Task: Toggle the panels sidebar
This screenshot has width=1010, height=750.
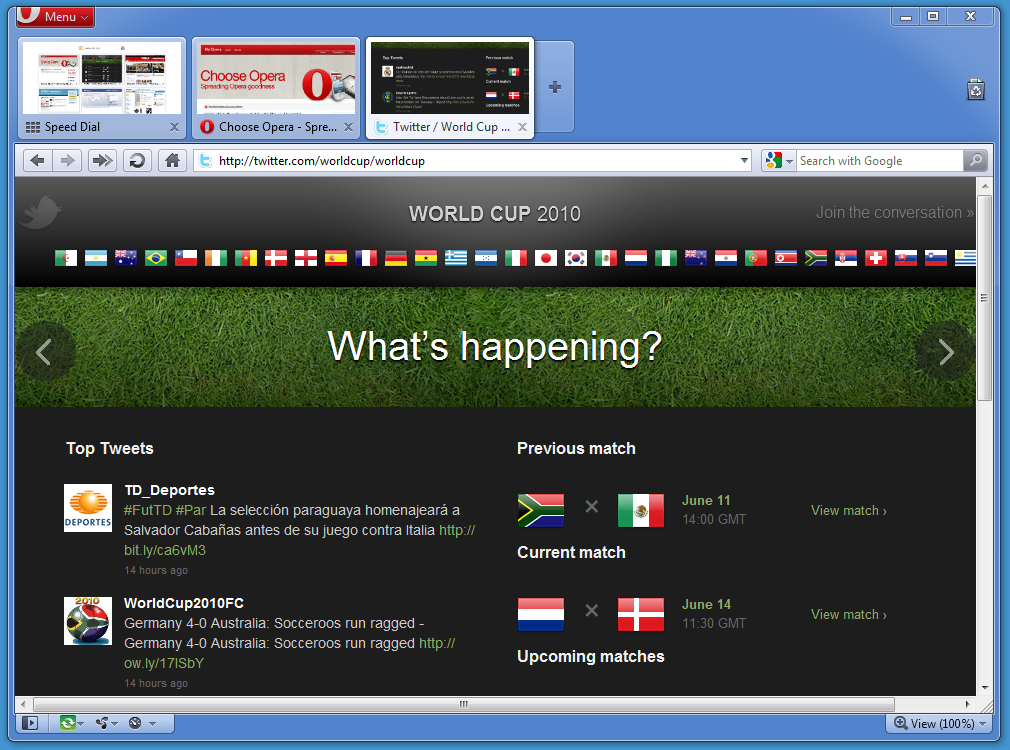Action: 29,722
